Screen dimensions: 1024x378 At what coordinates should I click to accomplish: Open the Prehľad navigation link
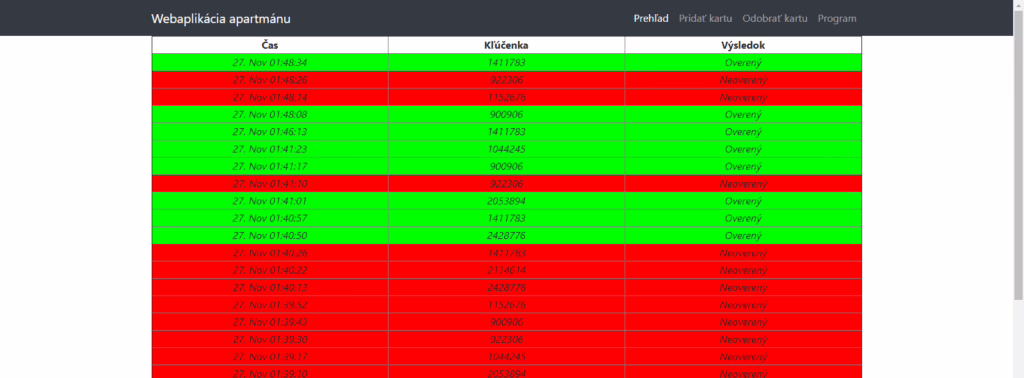[650, 18]
